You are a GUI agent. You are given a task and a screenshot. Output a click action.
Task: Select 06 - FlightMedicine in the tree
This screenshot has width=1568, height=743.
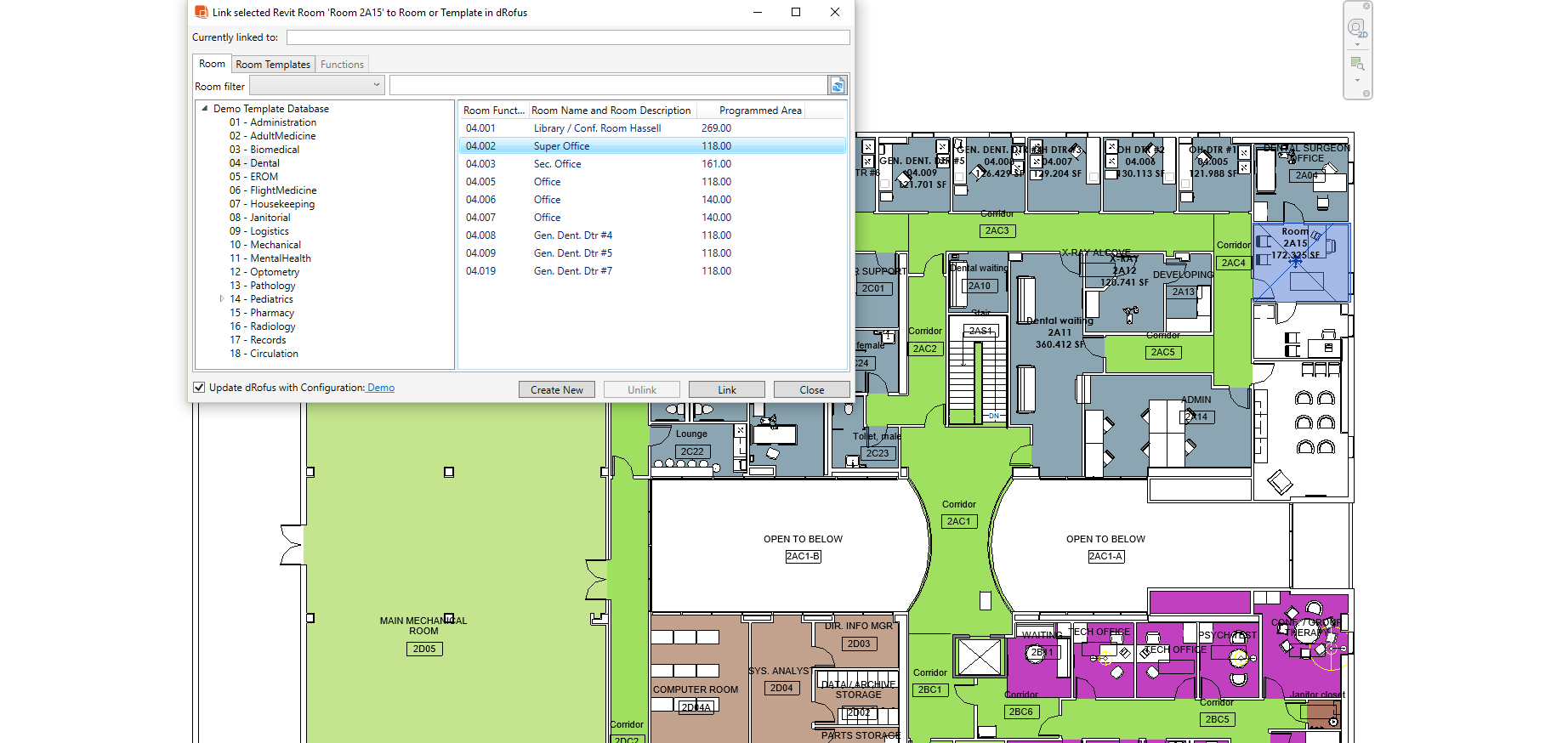(x=272, y=190)
